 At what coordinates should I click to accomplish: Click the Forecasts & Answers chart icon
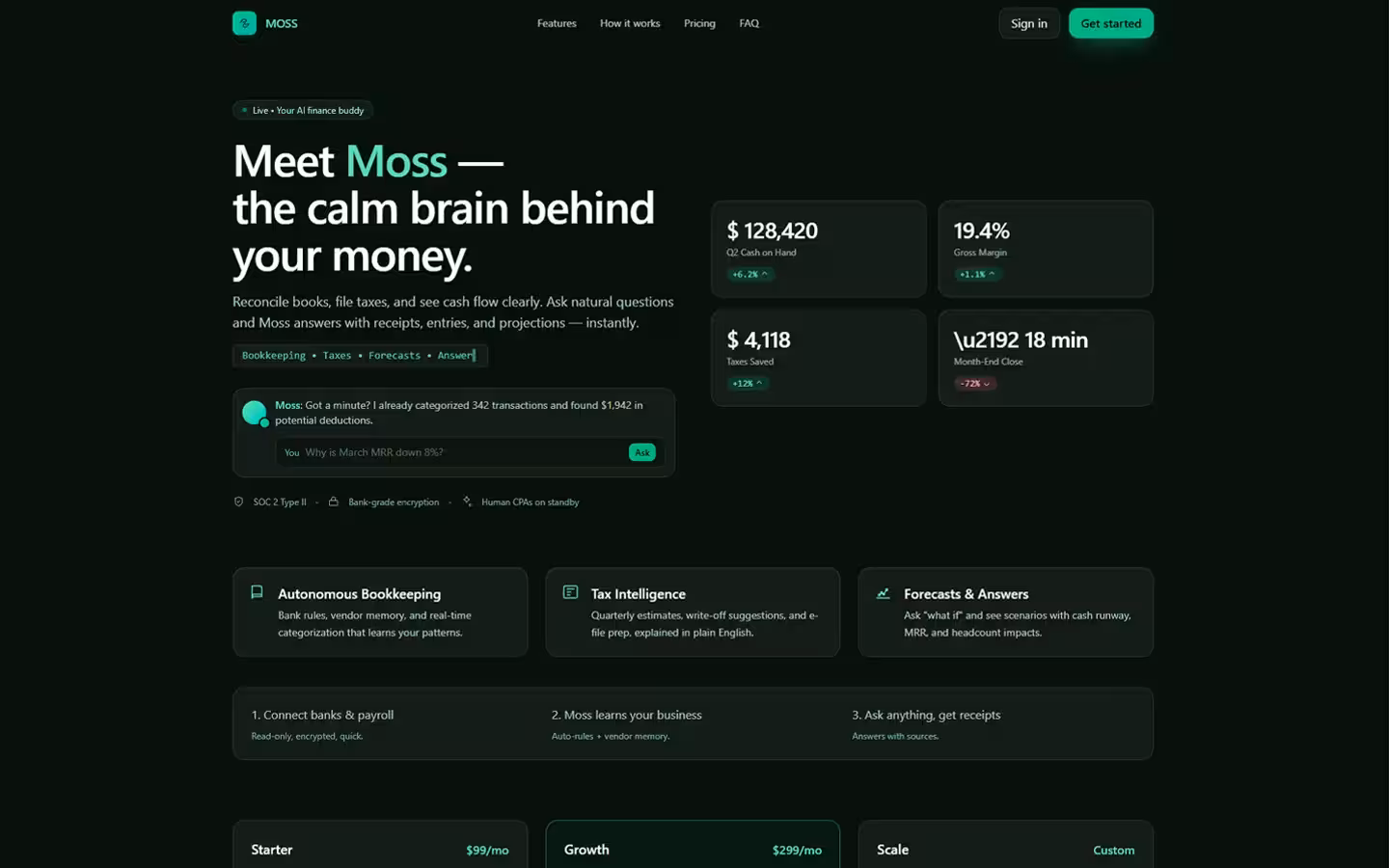click(x=883, y=593)
